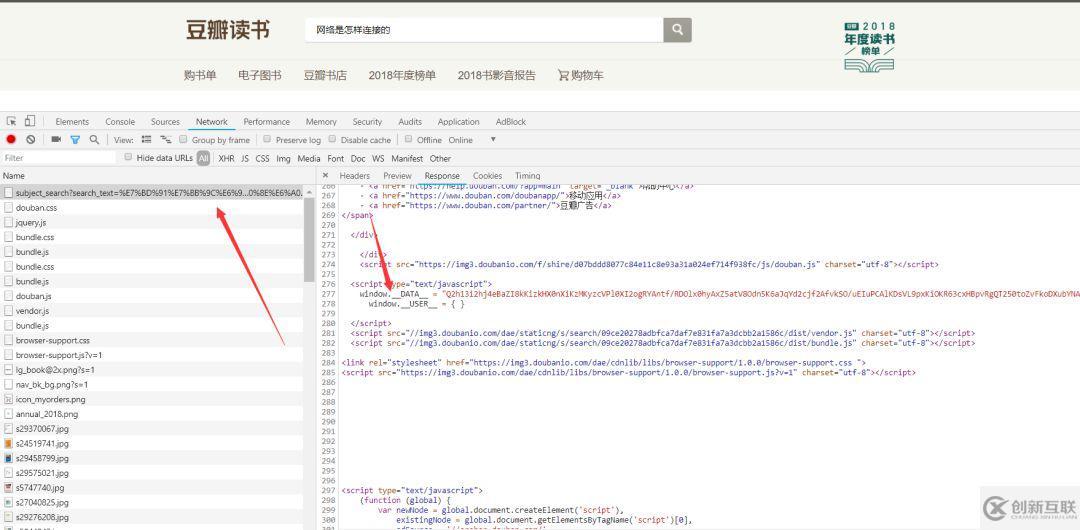Screen dimensions: 1080x530
Task: Open the 电子图书 navigation link
Action: tap(260, 75)
